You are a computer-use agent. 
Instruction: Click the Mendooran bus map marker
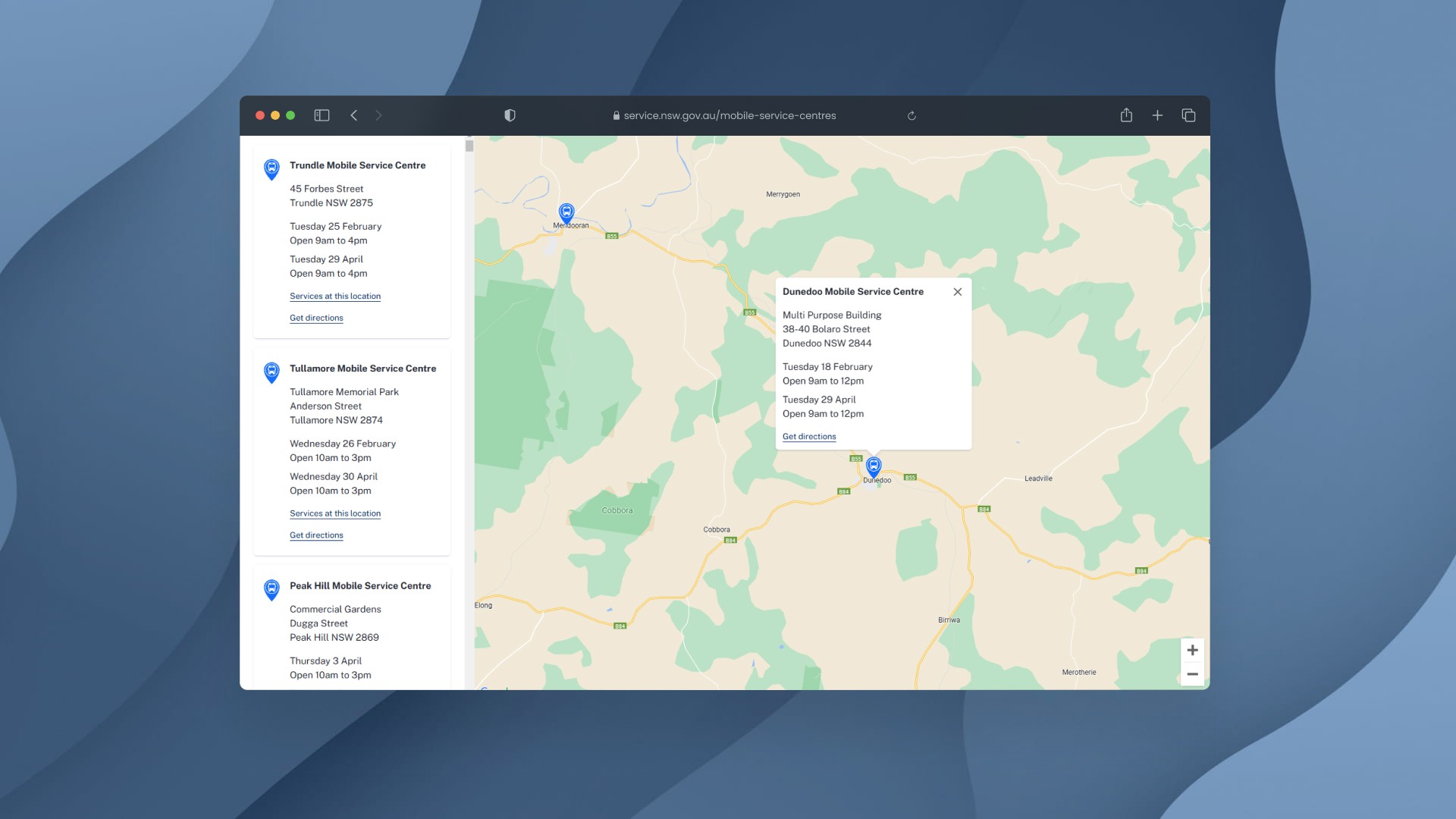coord(566,212)
